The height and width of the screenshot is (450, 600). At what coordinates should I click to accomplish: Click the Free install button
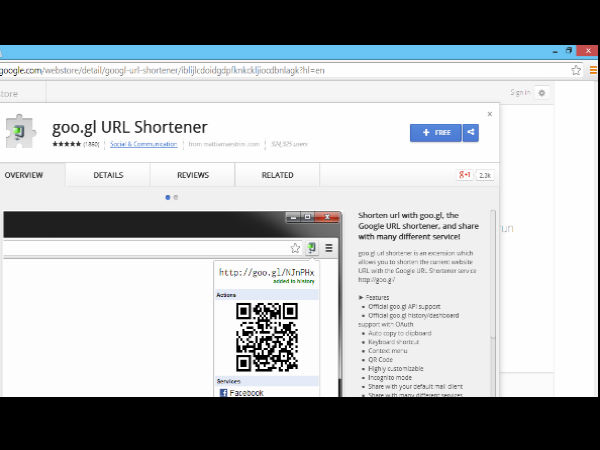tap(435, 132)
